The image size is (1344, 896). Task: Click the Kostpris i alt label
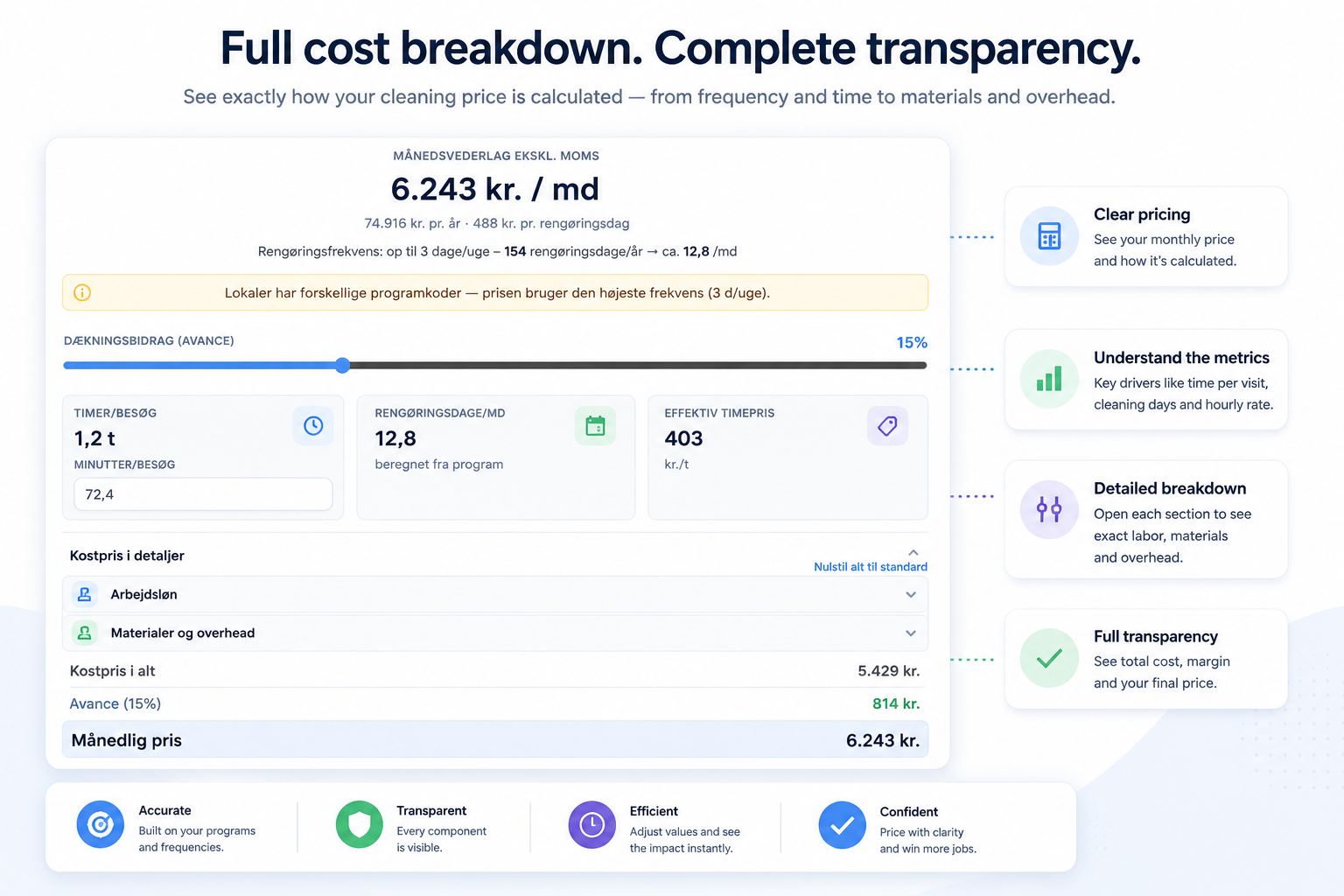[x=113, y=671]
